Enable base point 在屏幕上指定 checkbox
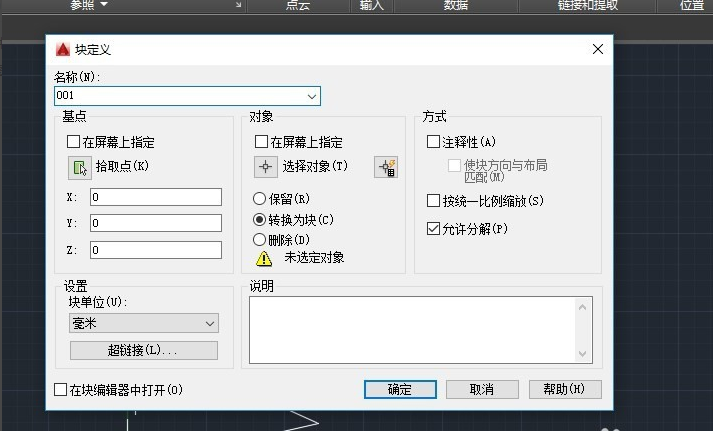Image resolution: width=713 pixels, height=431 pixels. point(74,143)
